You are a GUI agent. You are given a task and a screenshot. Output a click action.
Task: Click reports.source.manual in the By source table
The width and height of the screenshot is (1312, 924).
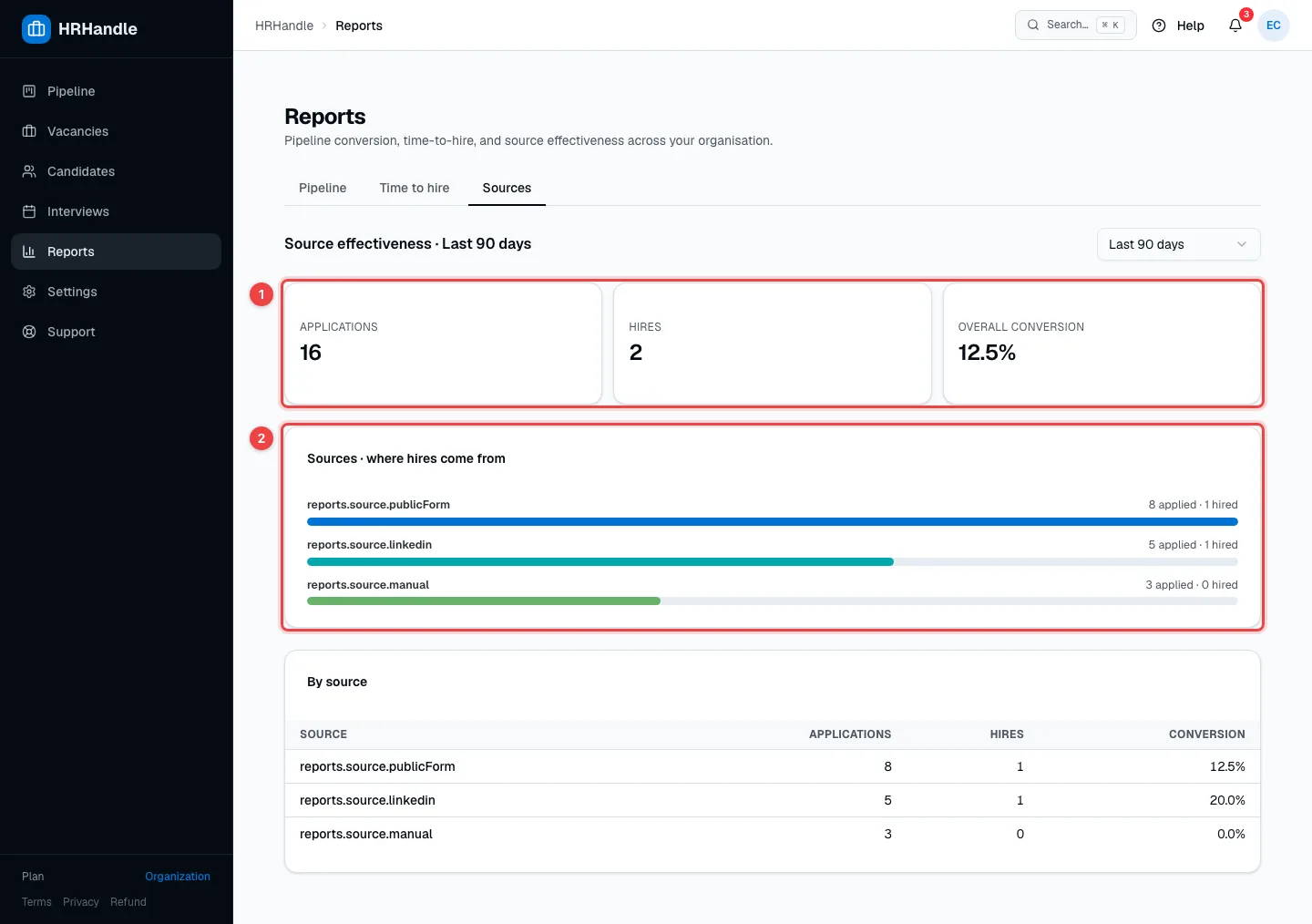click(366, 834)
